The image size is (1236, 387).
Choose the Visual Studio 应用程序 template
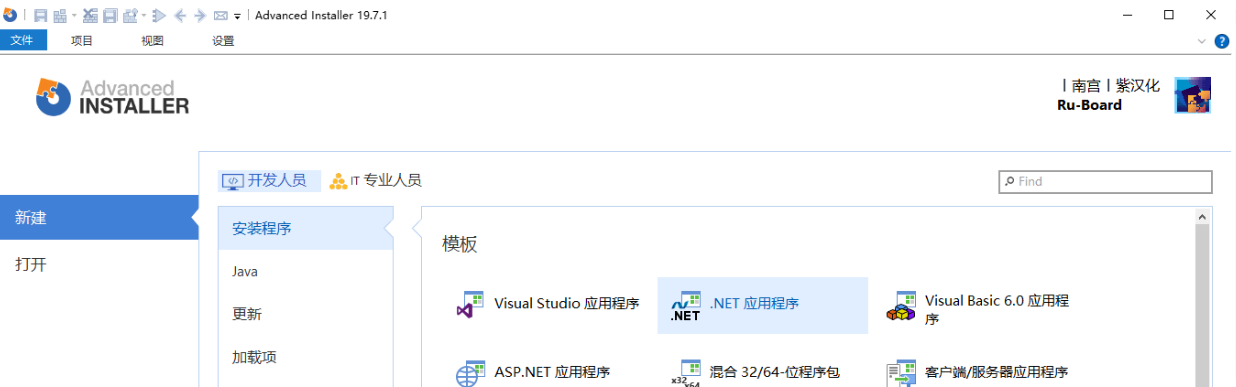pos(547,304)
